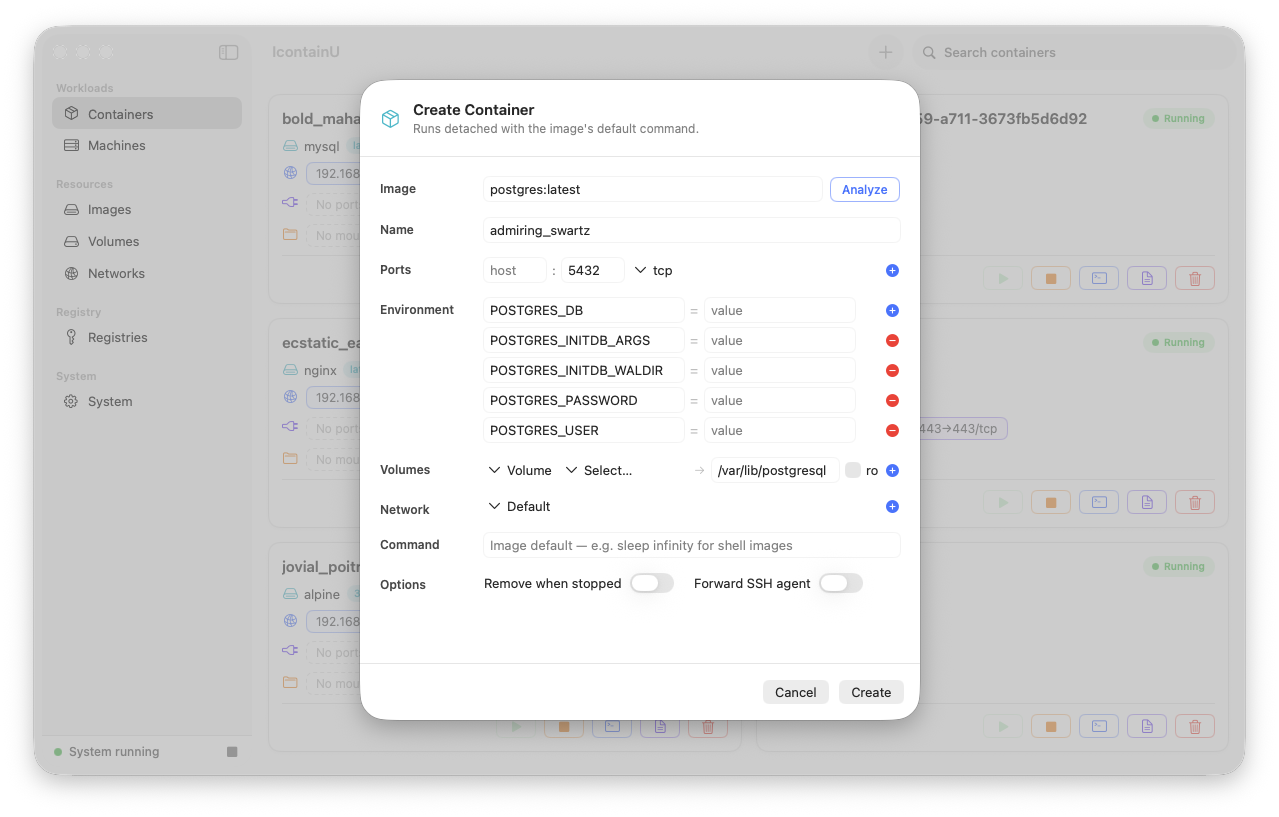This screenshot has height=817, width=1279.
Task: Open the Default network dropdown
Action: [520, 506]
